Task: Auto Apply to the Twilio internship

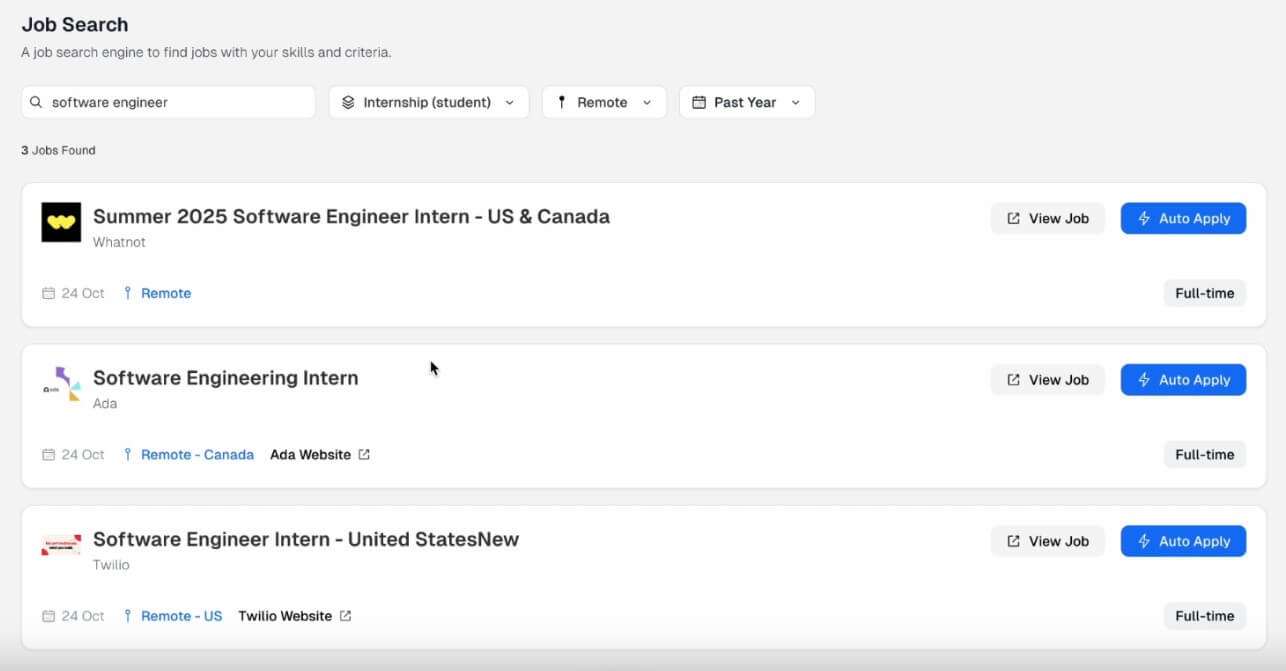Action: 1183,541
